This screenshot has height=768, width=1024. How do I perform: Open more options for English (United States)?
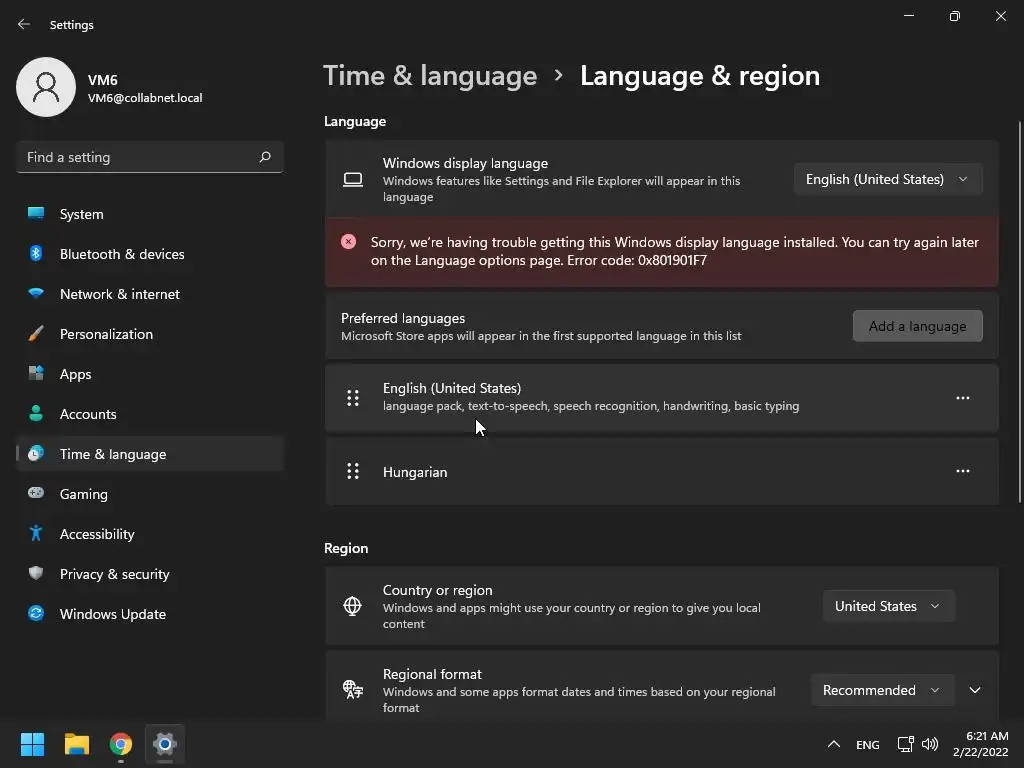click(963, 398)
